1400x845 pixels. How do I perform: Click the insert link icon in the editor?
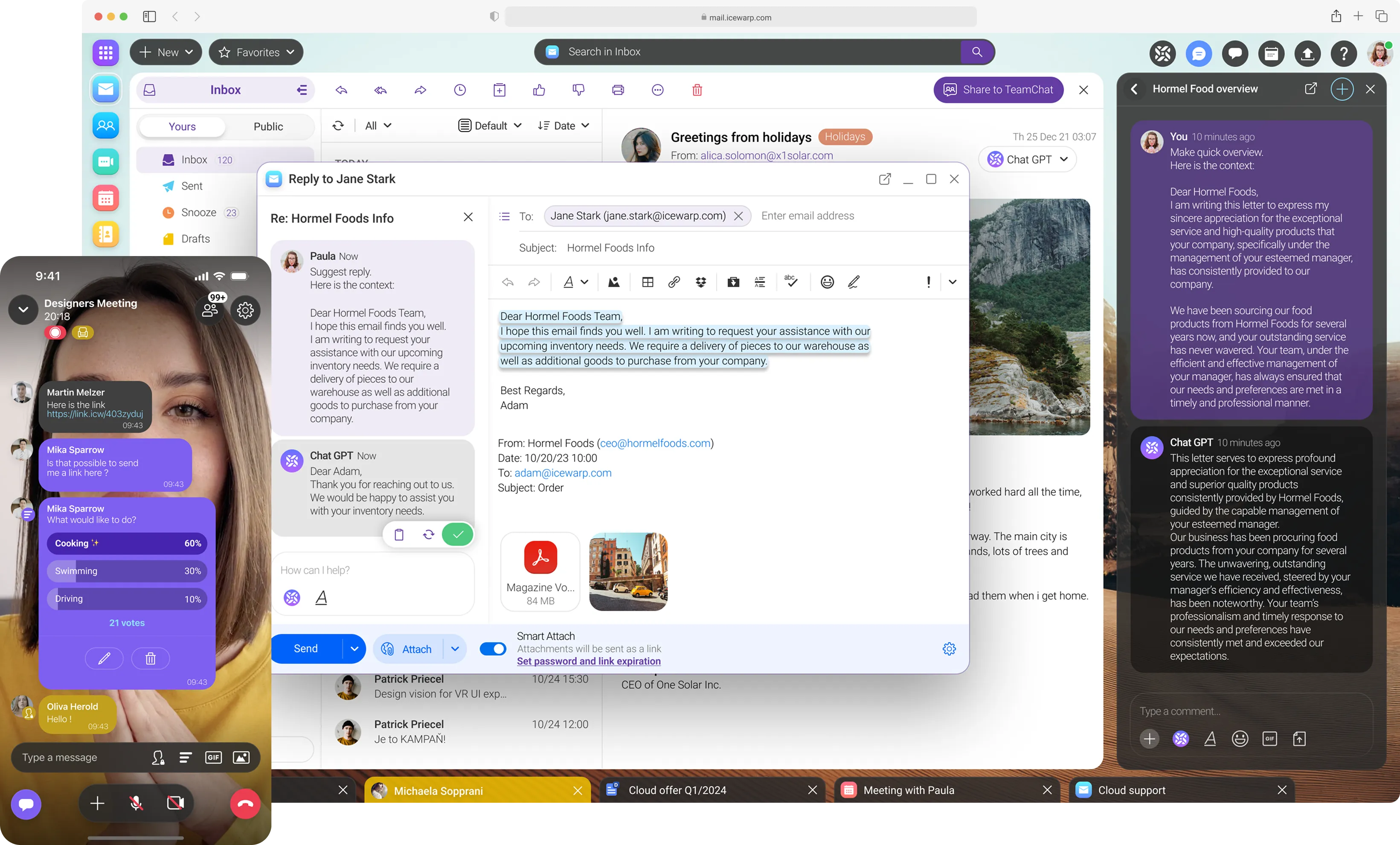[x=674, y=282]
